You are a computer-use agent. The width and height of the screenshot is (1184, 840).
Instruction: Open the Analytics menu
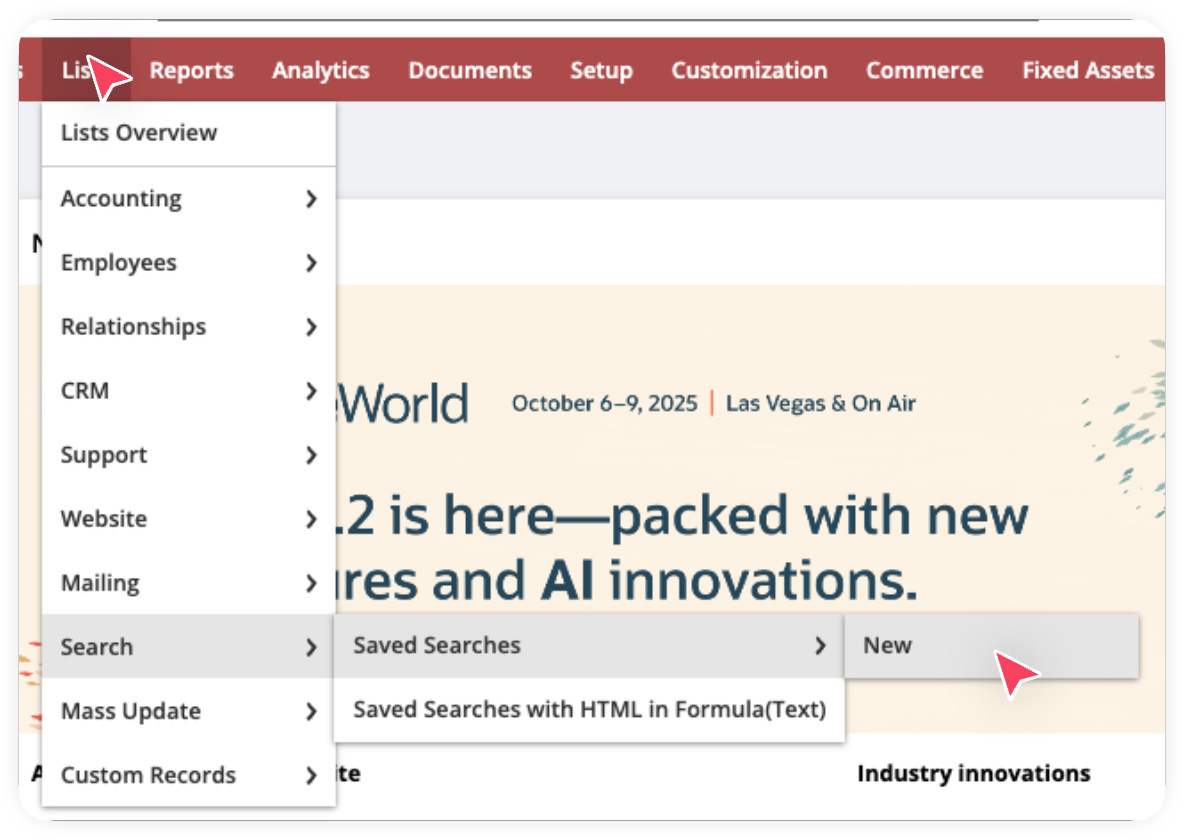320,70
